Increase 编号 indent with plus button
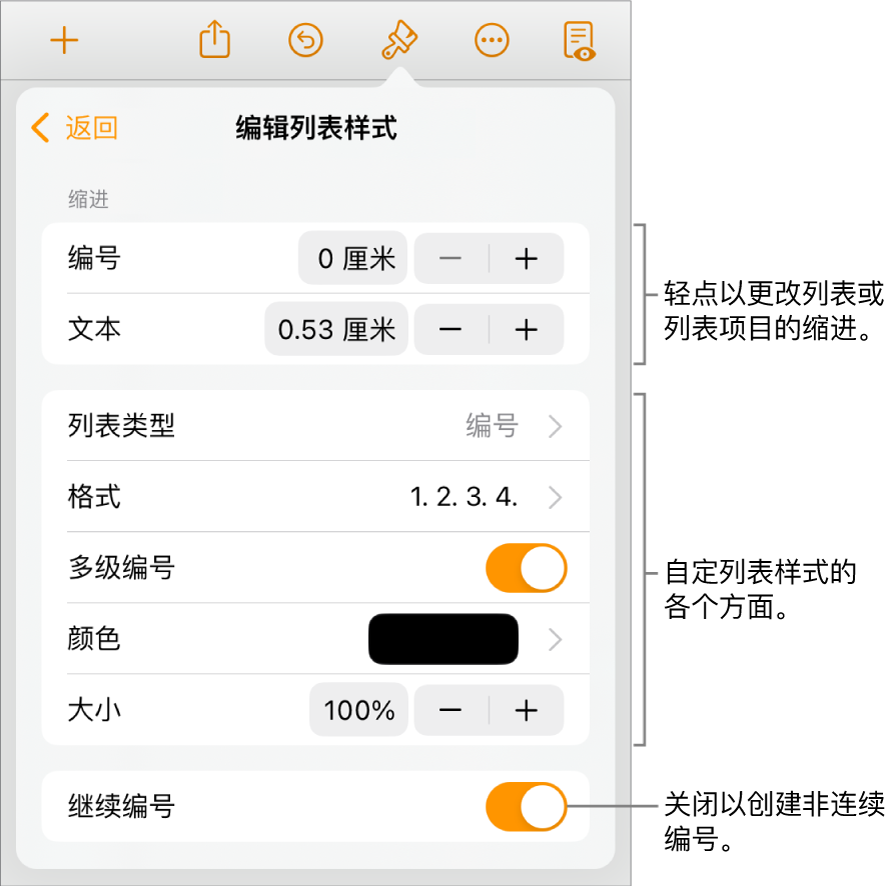Viewport: 894px width, 886px height. point(526,258)
